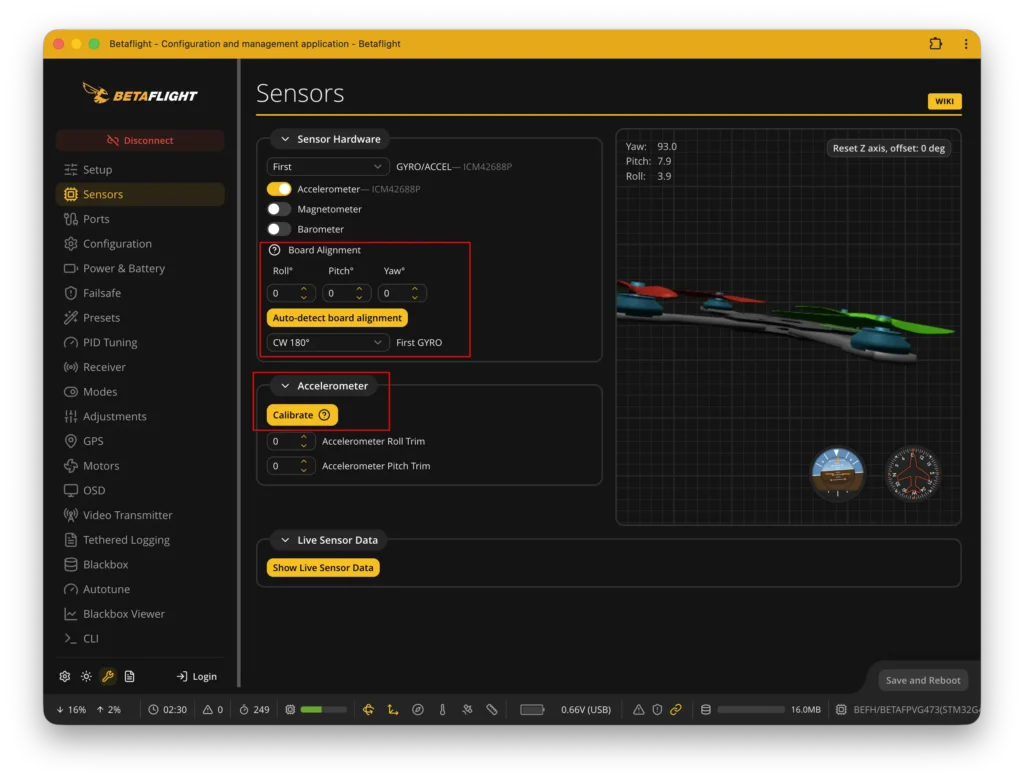Click the 16.0MB storage usage bar
This screenshot has height=782, width=1024.
click(x=751, y=710)
